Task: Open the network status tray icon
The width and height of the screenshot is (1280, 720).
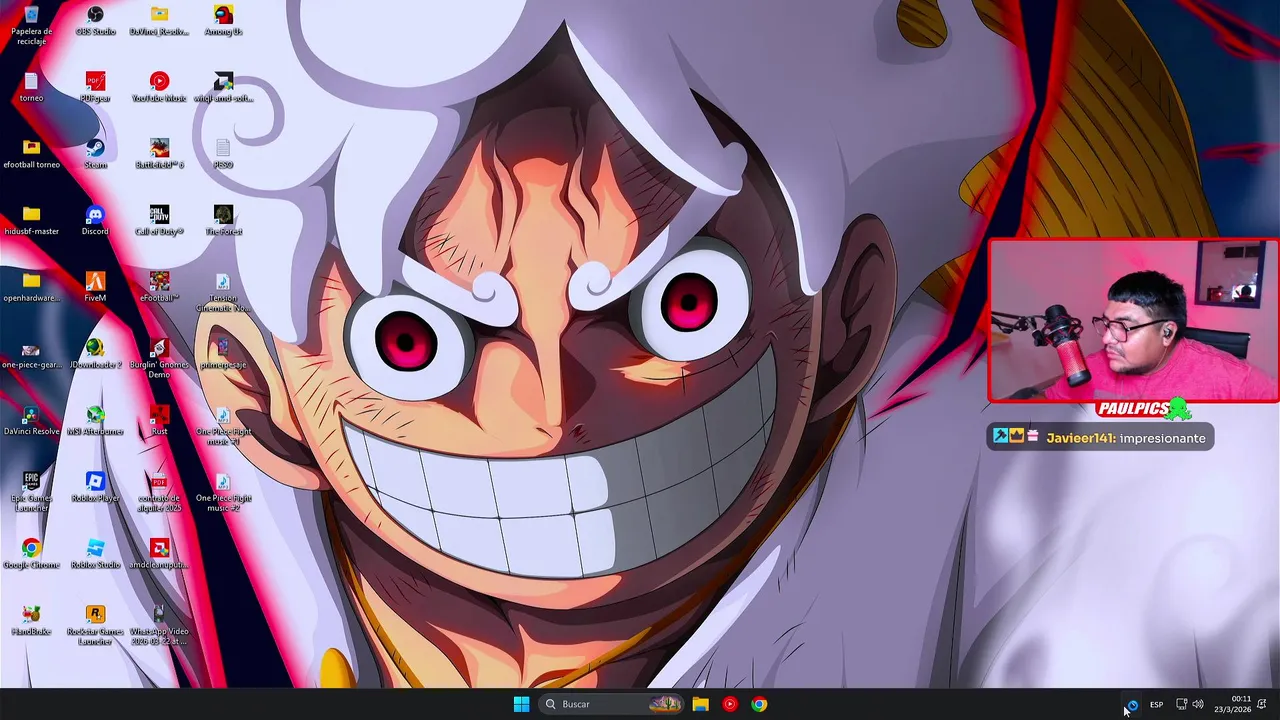Action: pyautogui.click(x=1181, y=704)
